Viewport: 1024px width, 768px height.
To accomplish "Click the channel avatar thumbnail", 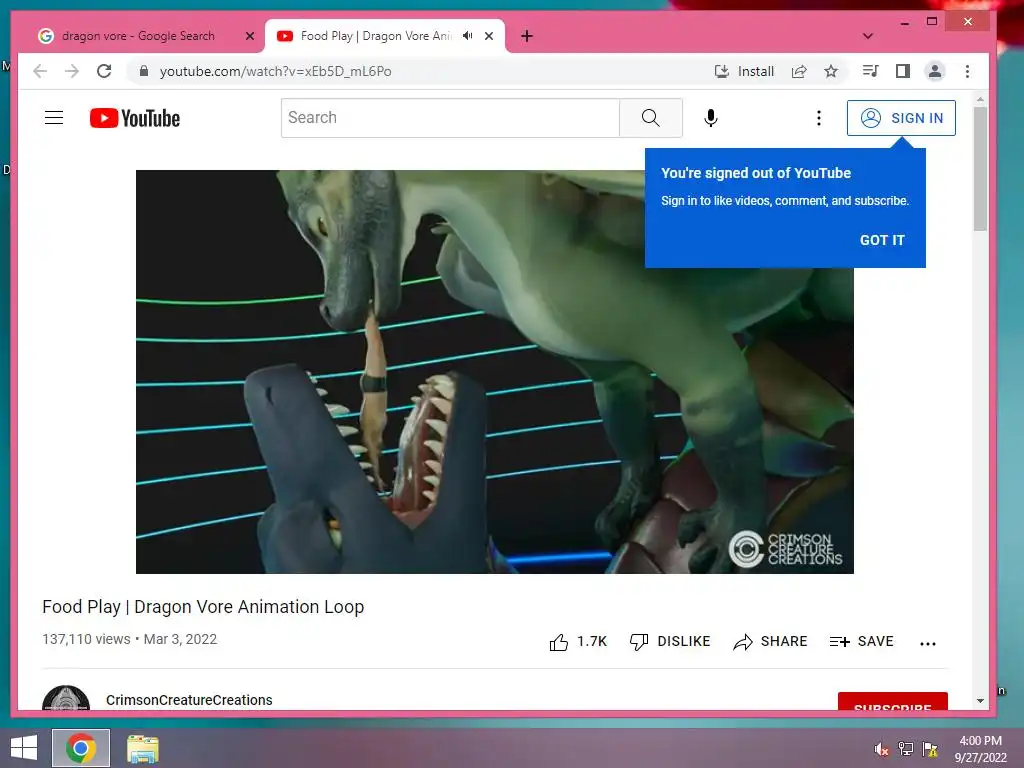I will tap(65, 699).
